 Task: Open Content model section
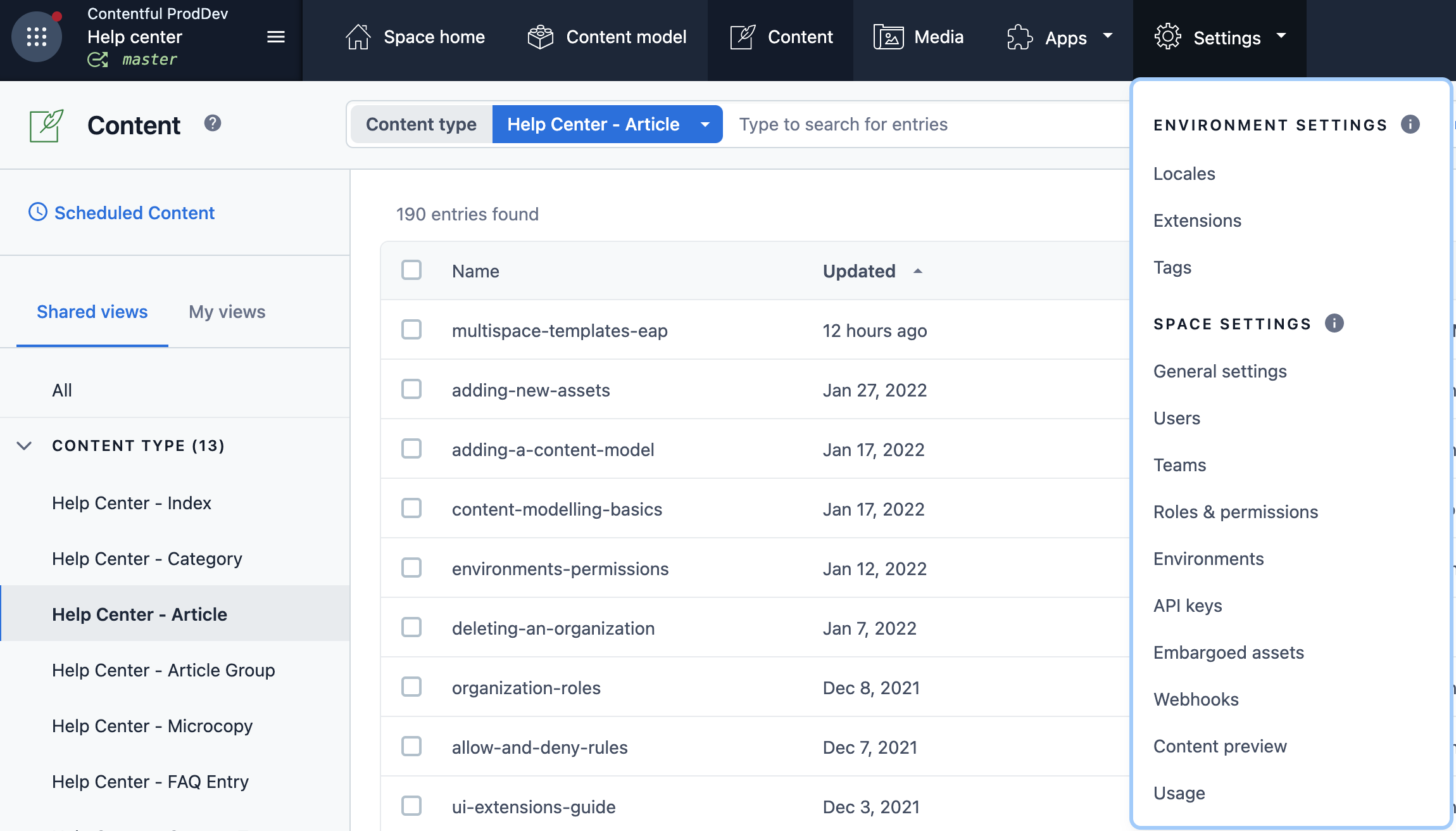pos(607,37)
